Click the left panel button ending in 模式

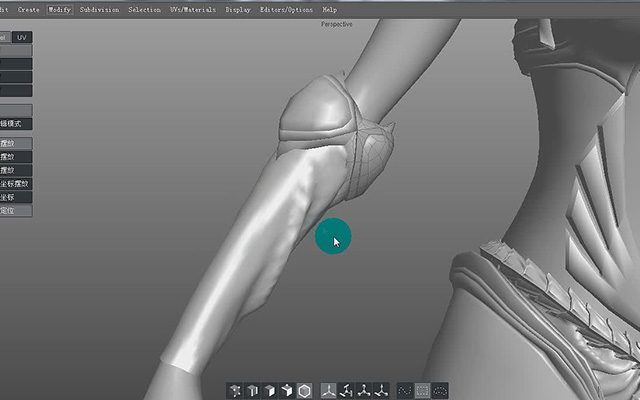pos(16,124)
